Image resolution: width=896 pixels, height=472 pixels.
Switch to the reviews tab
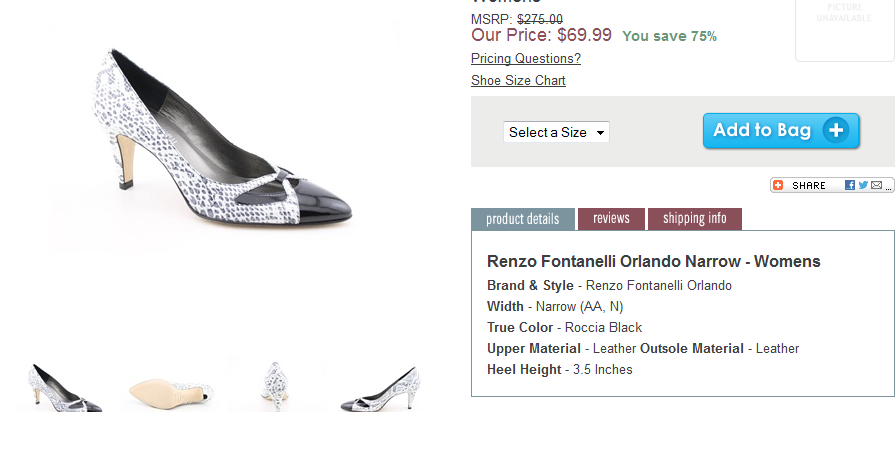tap(611, 219)
